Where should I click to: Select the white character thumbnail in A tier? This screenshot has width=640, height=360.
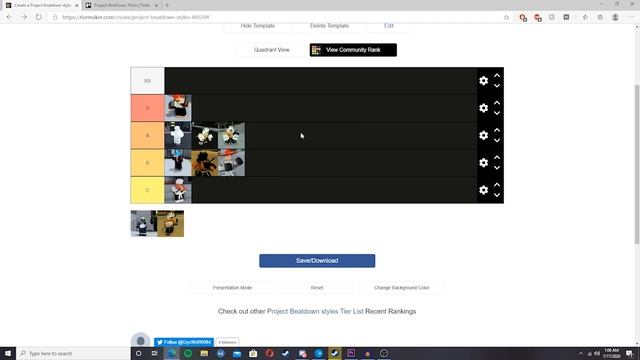click(x=178, y=136)
